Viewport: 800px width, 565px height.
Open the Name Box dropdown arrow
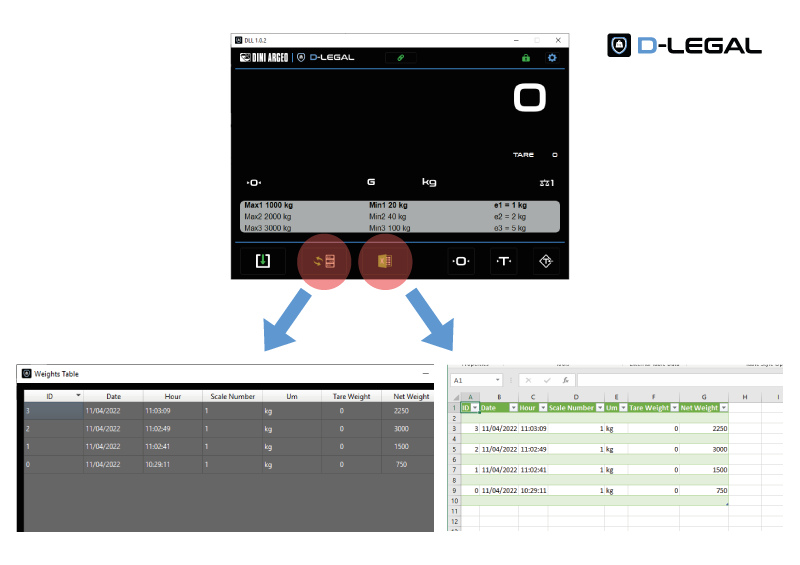point(498,381)
